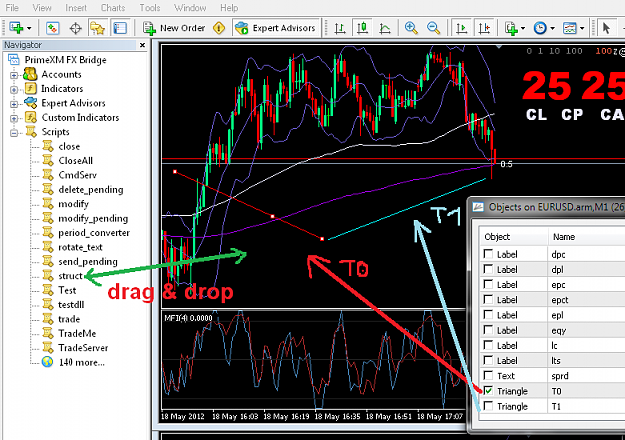625x440 pixels.
Task: Expand the Accounts tree node
Action: (14, 75)
